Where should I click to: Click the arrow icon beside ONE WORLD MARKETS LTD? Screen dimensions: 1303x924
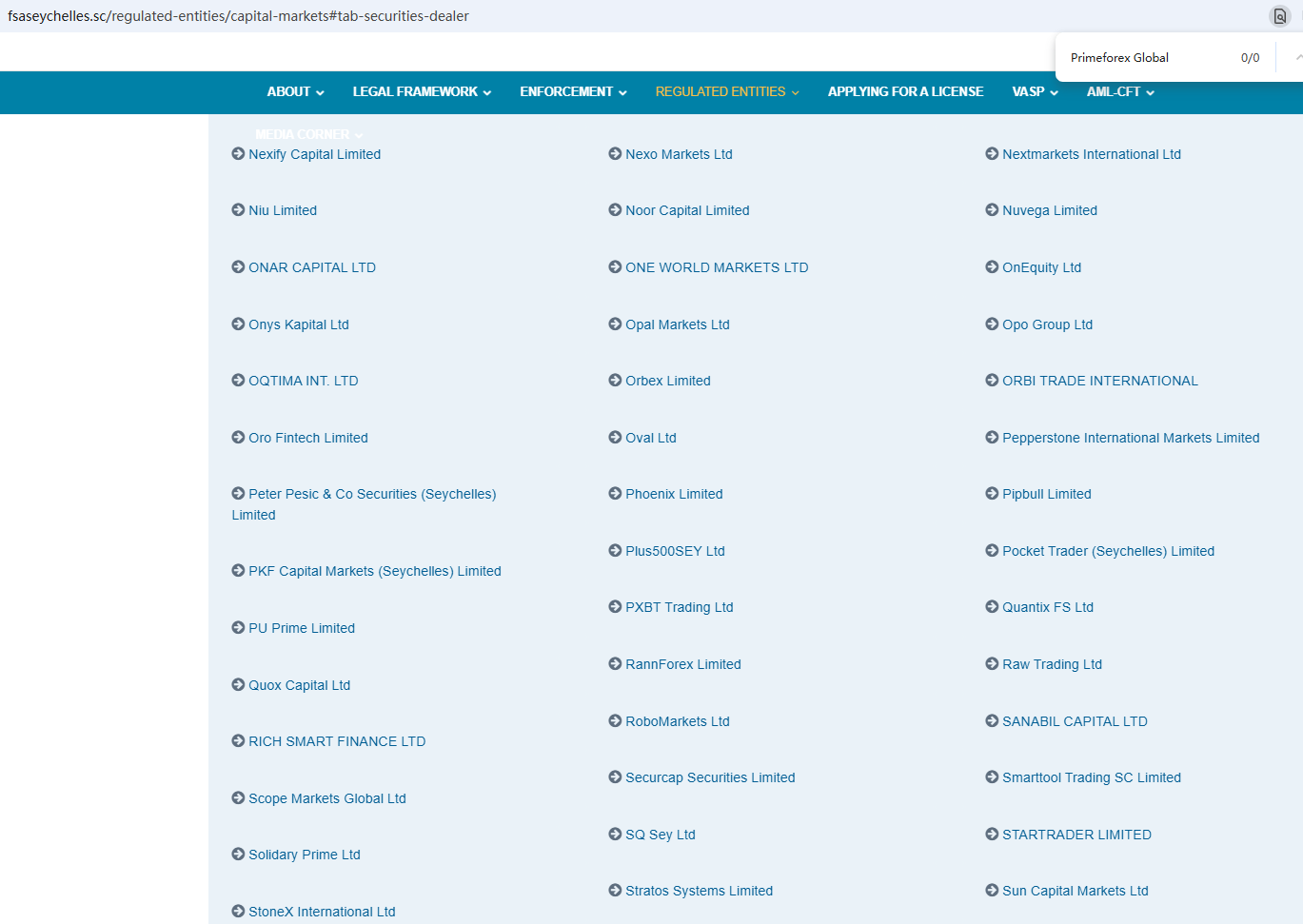(615, 266)
